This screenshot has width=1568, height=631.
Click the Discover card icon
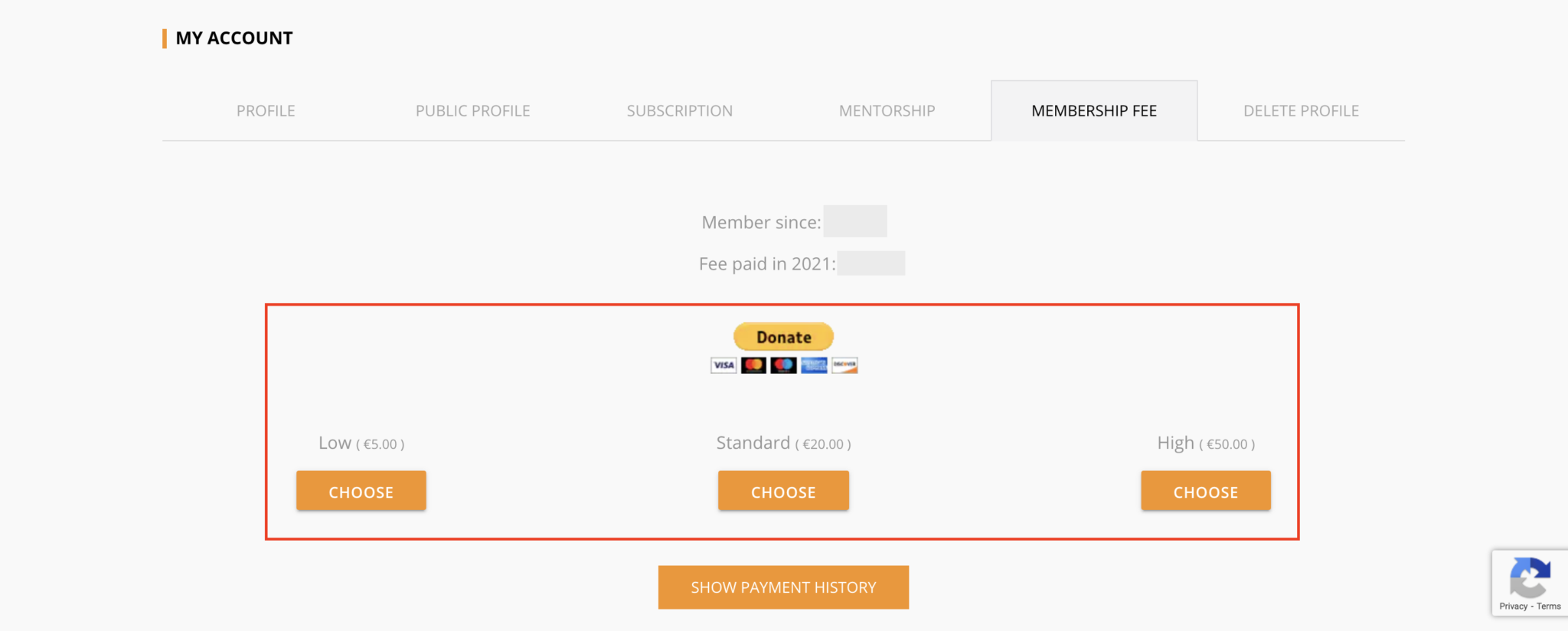(x=844, y=365)
